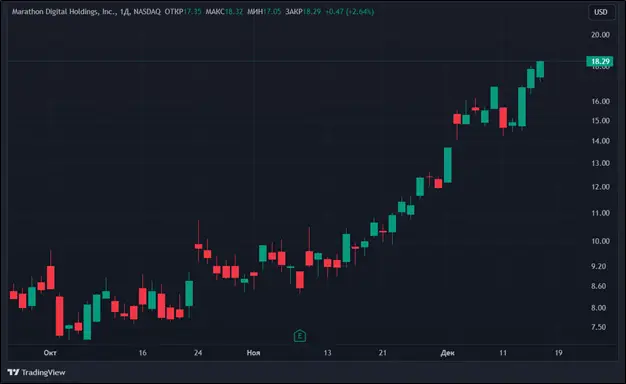Click the 9.20 price axis label
This screenshot has height=384, width=626.
click(598, 266)
